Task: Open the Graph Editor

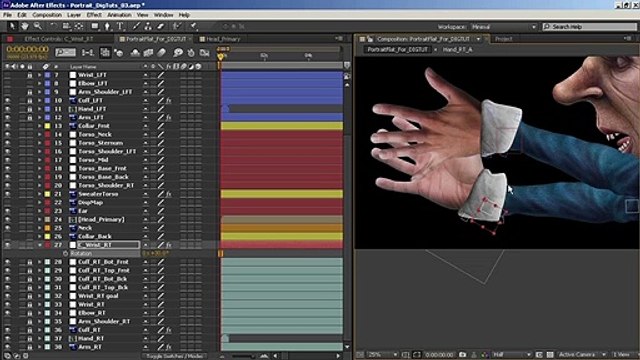Action: 204,53
